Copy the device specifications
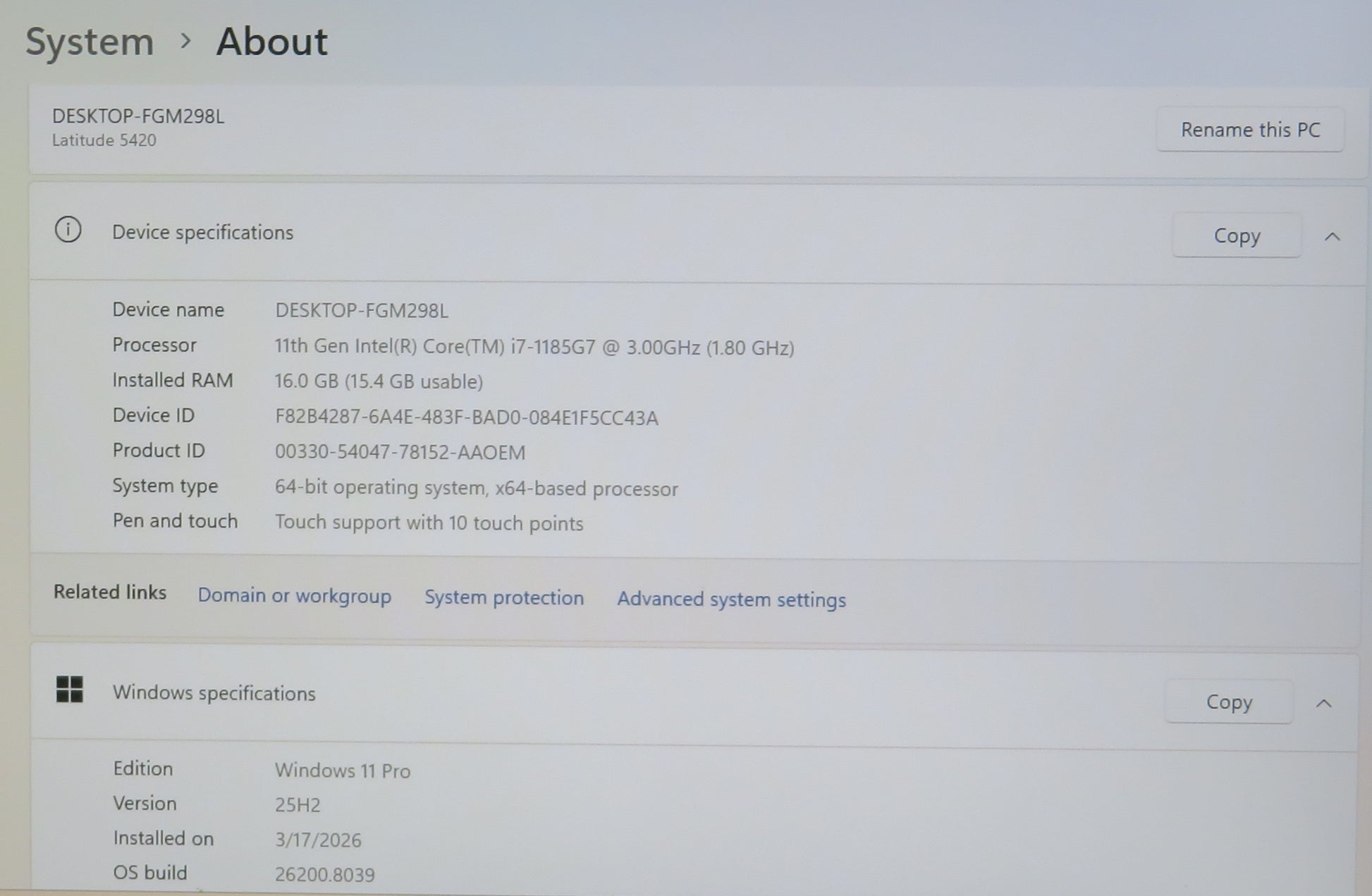The height and width of the screenshot is (896, 1372). (x=1236, y=235)
